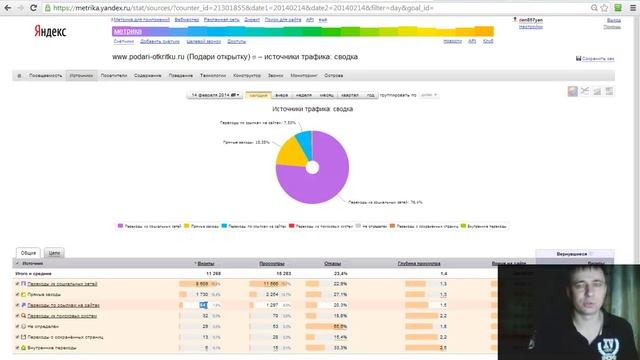Open the группировать по dropdown
Viewport: 640px width, 360px height.
point(429,95)
